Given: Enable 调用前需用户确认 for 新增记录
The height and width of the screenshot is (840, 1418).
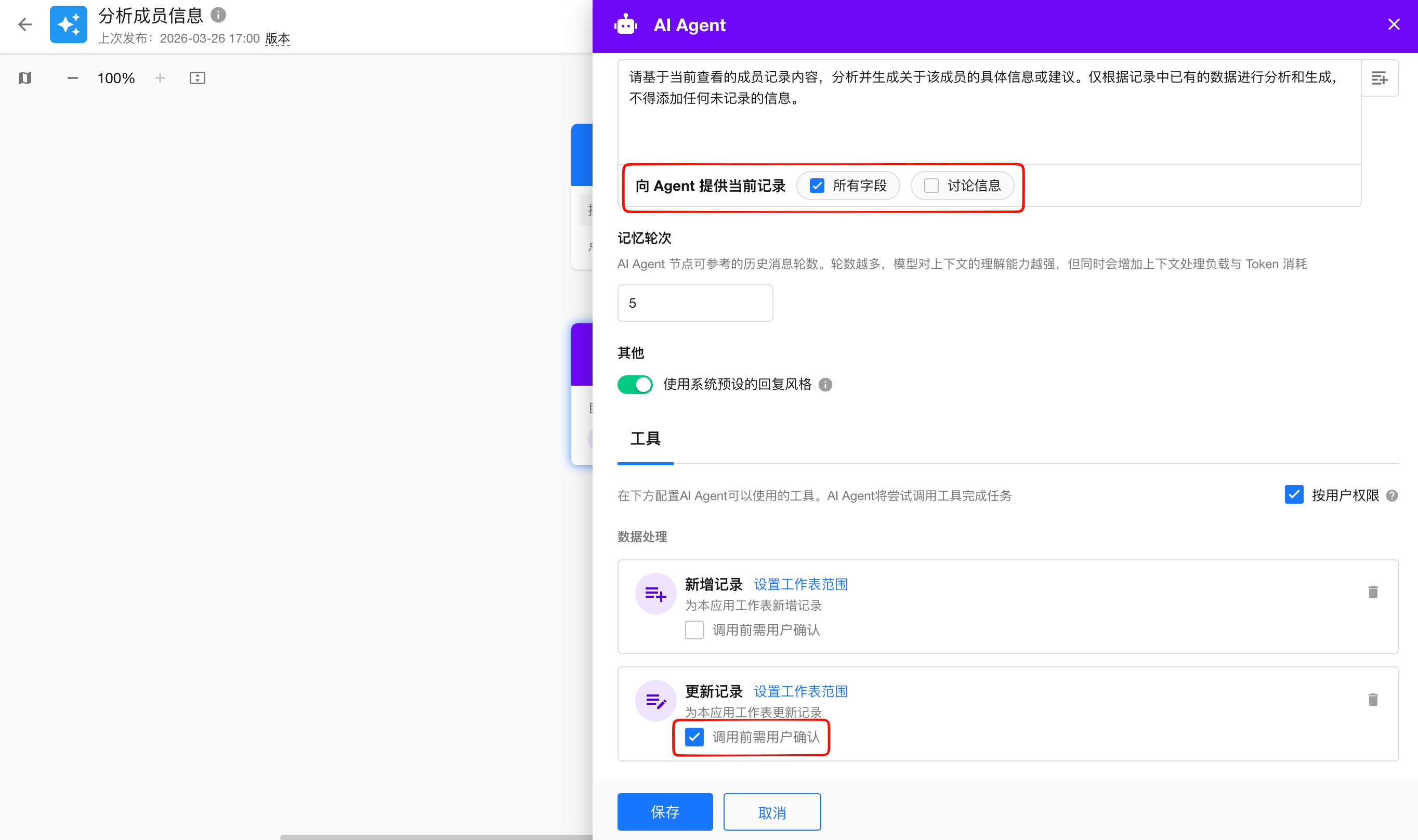Looking at the screenshot, I should click(694, 630).
